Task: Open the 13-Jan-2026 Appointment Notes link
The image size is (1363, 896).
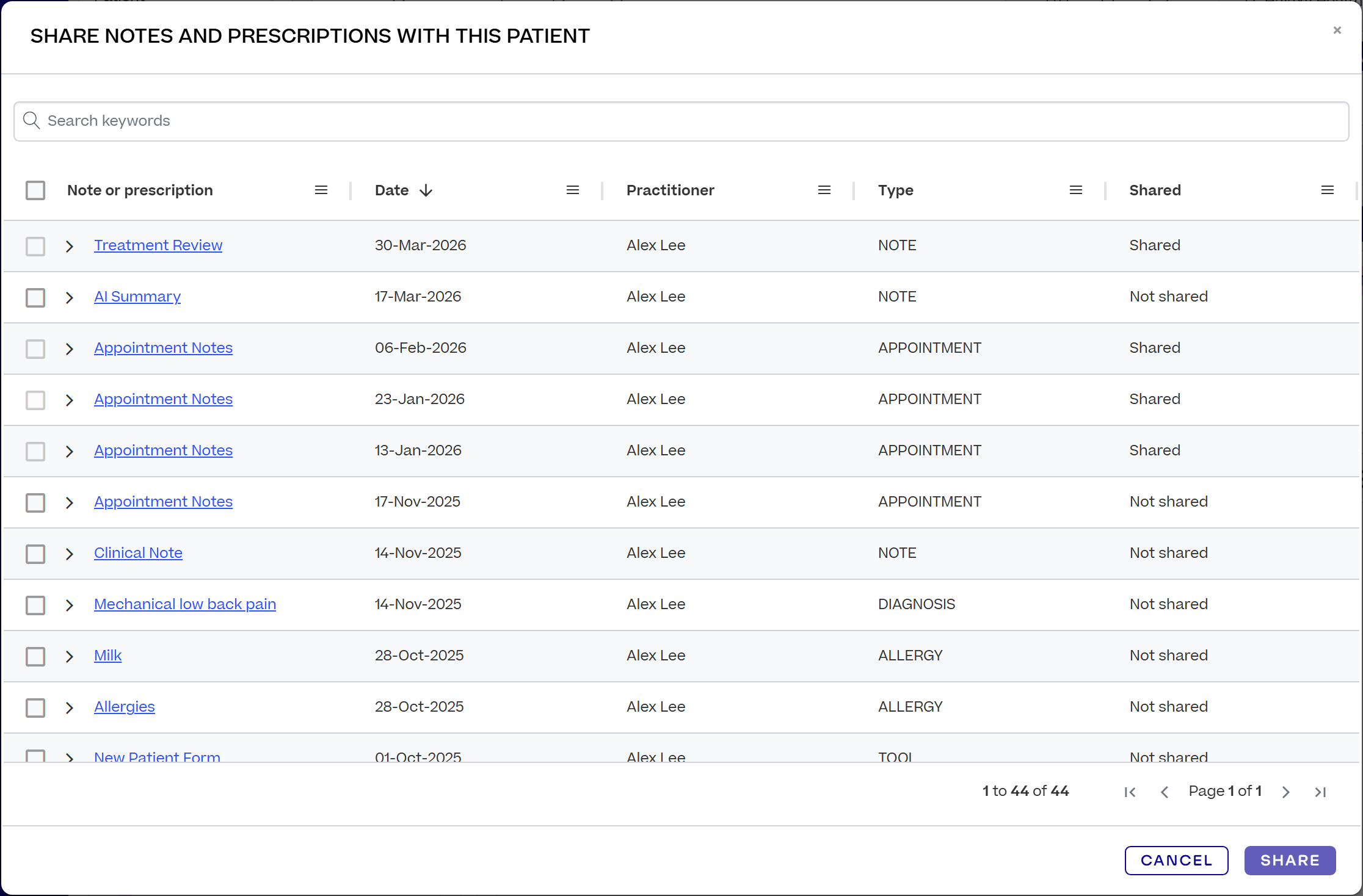Action: point(163,450)
